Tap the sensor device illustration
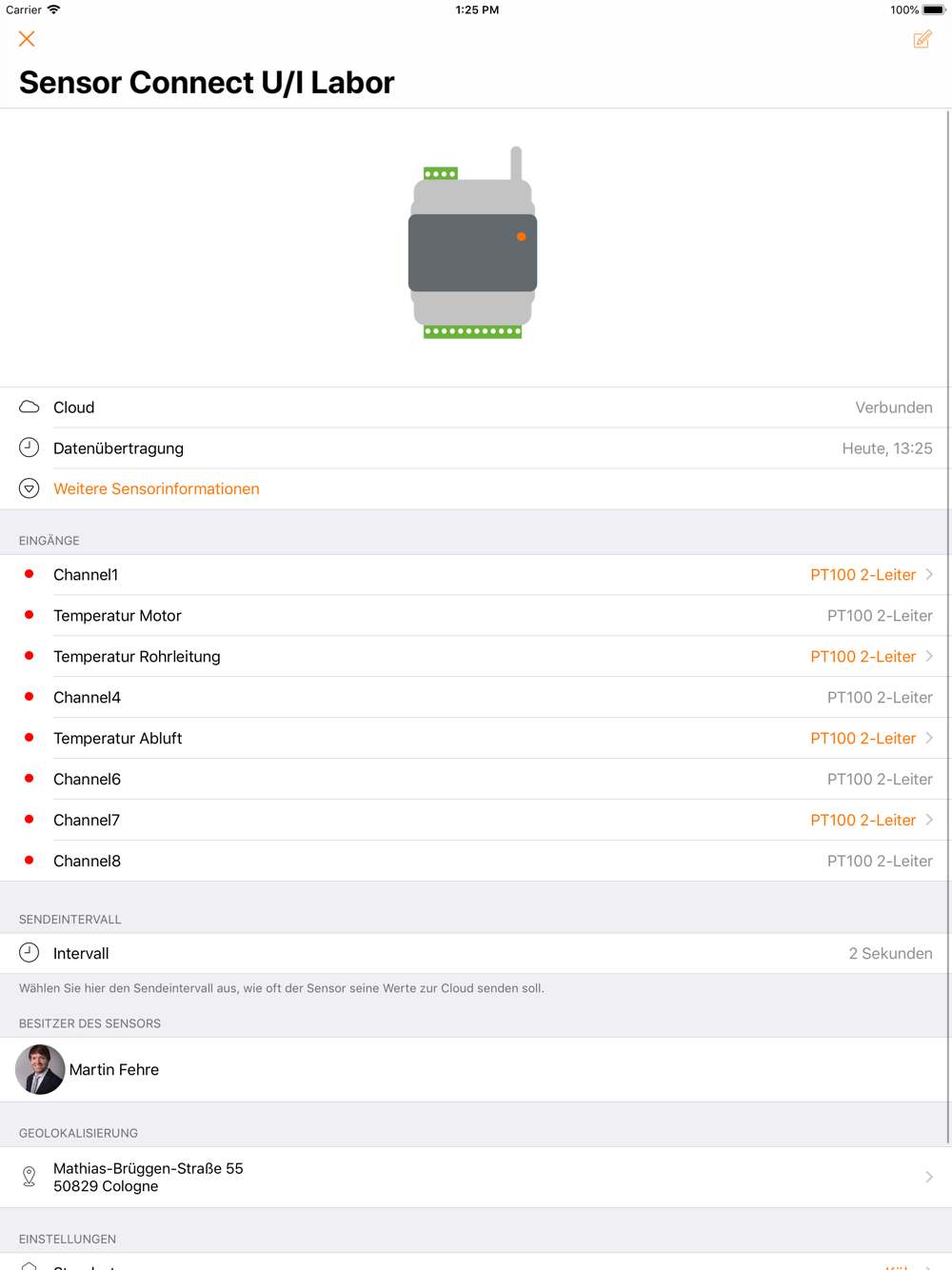 pos(473,244)
